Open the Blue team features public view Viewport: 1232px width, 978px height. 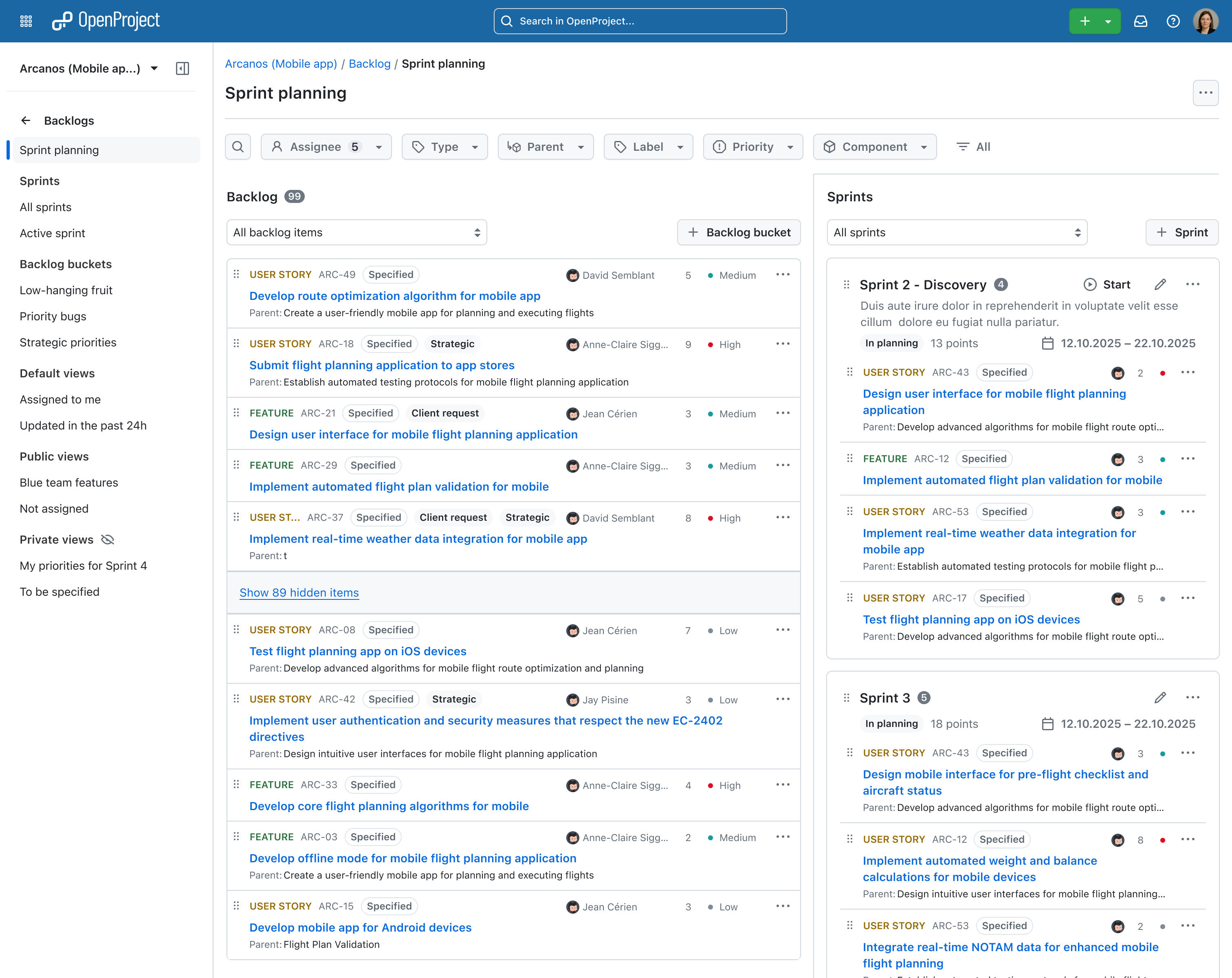68,482
